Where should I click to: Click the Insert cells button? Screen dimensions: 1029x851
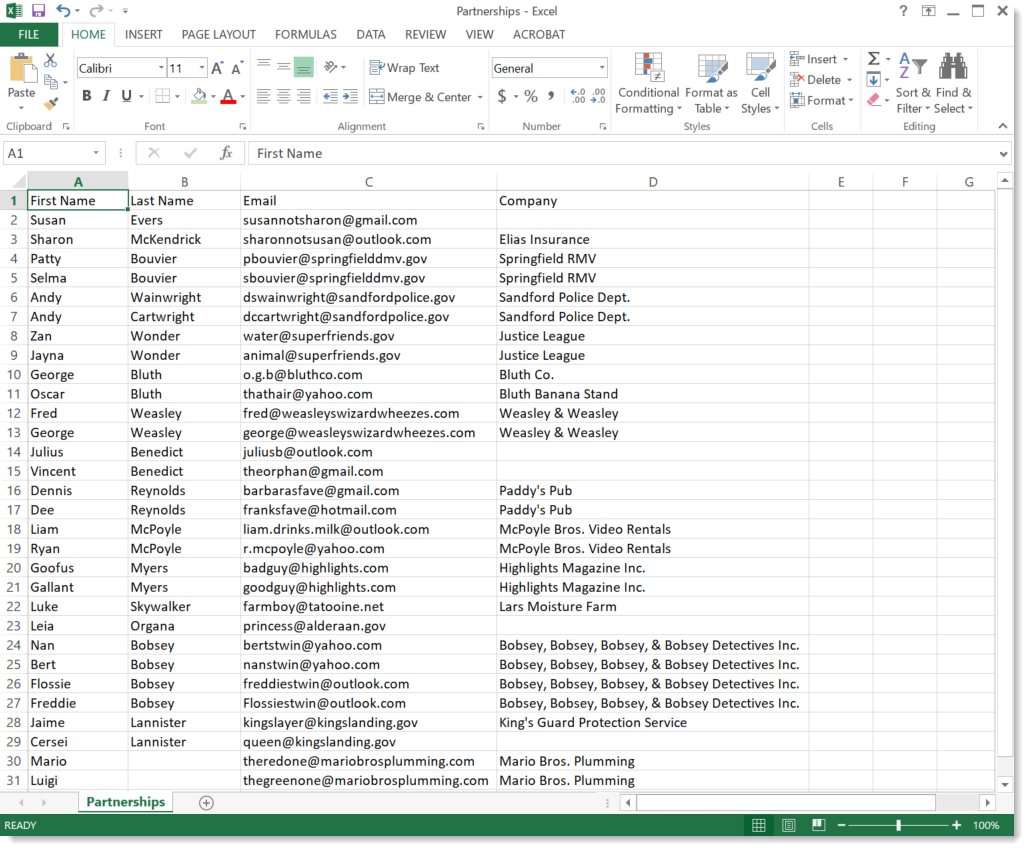818,59
